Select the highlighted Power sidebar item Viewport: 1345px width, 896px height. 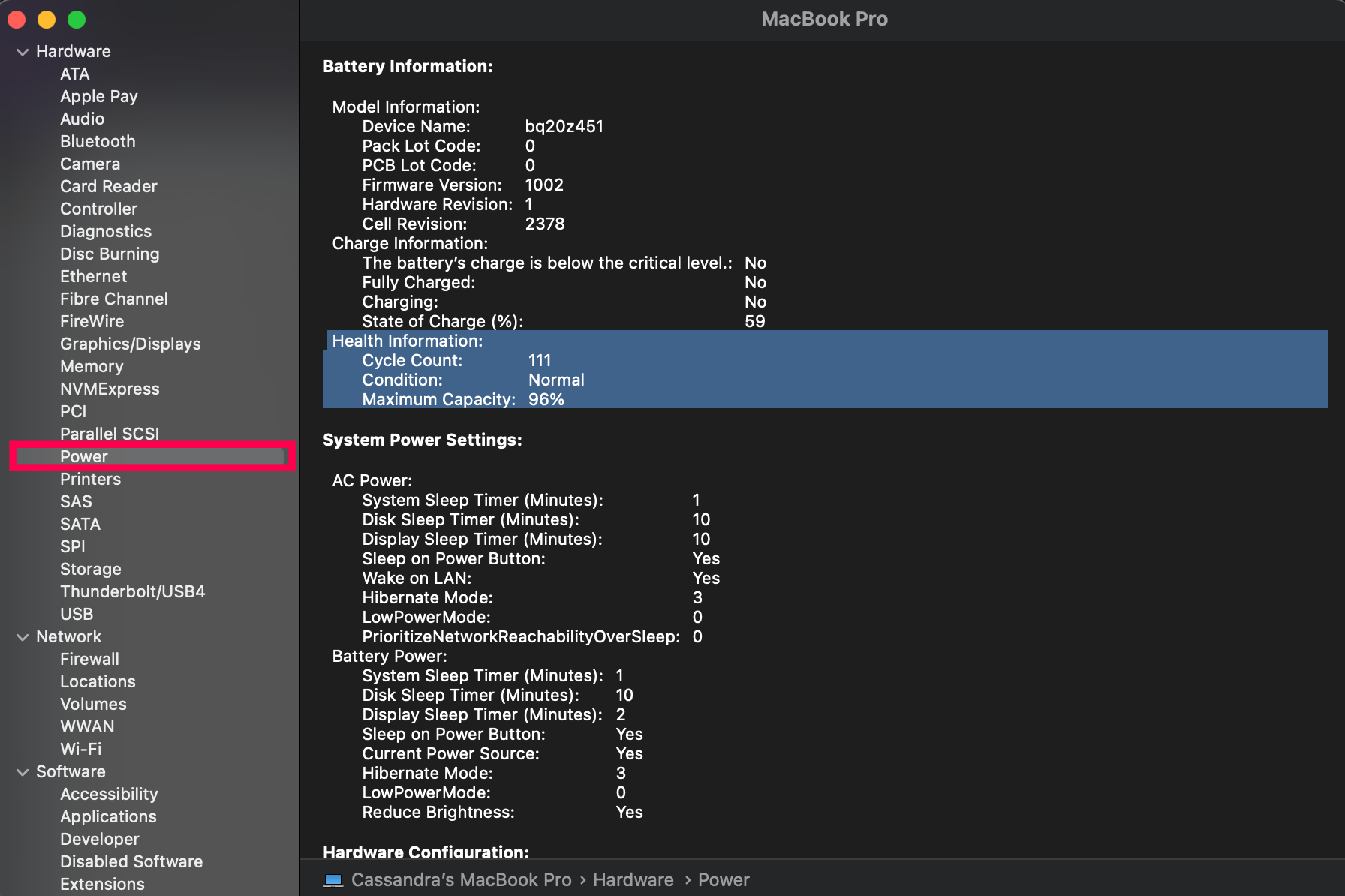click(84, 456)
